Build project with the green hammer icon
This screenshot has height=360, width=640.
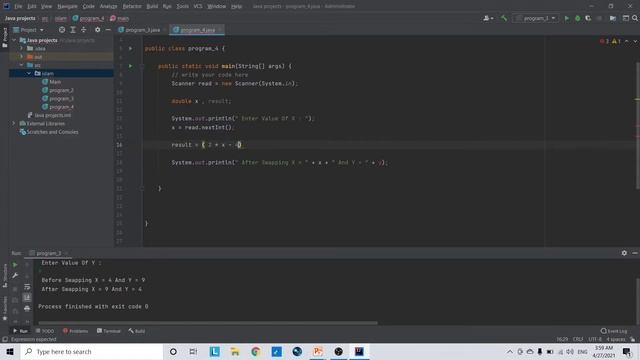tap(504, 18)
